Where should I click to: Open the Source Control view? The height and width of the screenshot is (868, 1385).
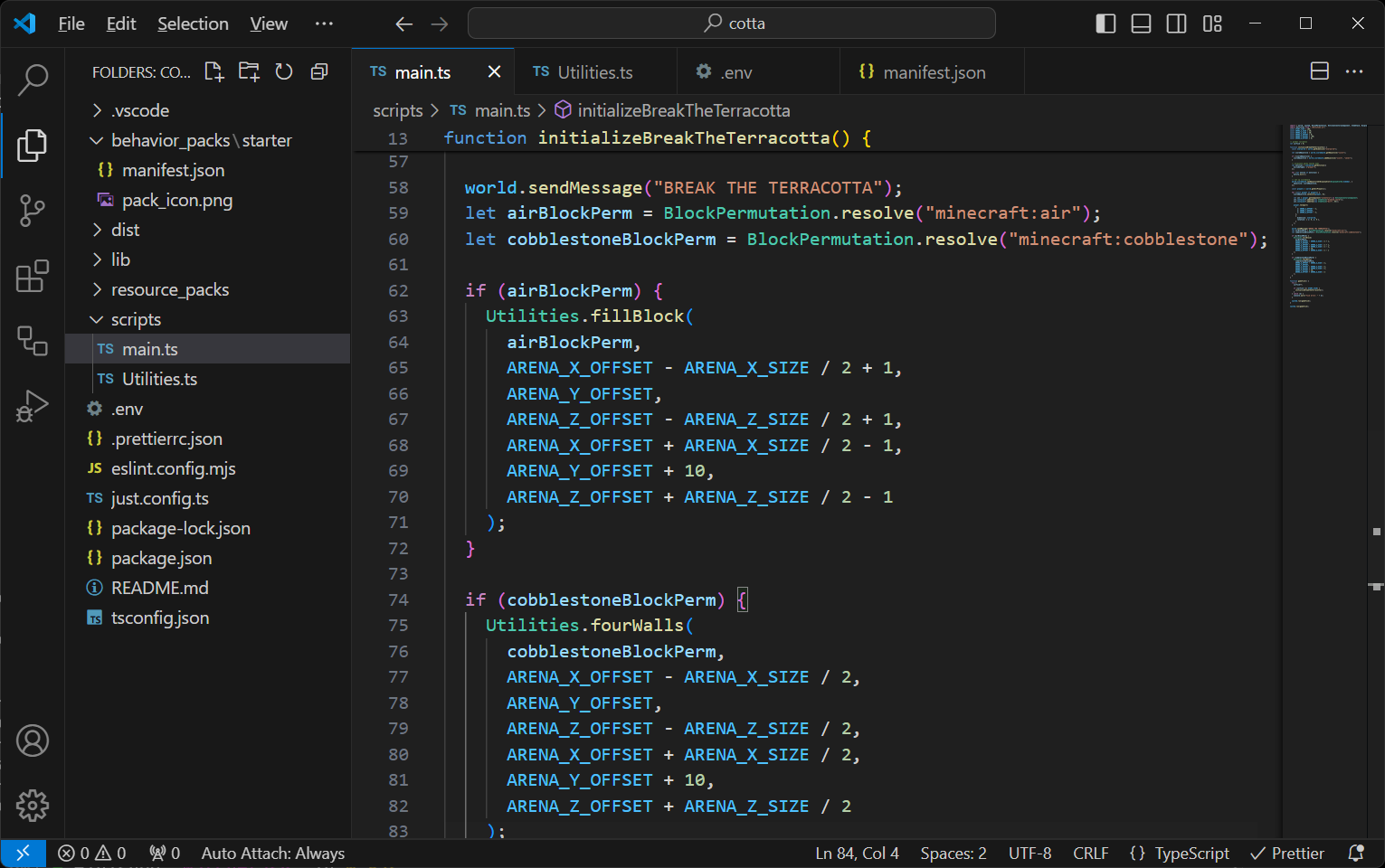[x=33, y=211]
